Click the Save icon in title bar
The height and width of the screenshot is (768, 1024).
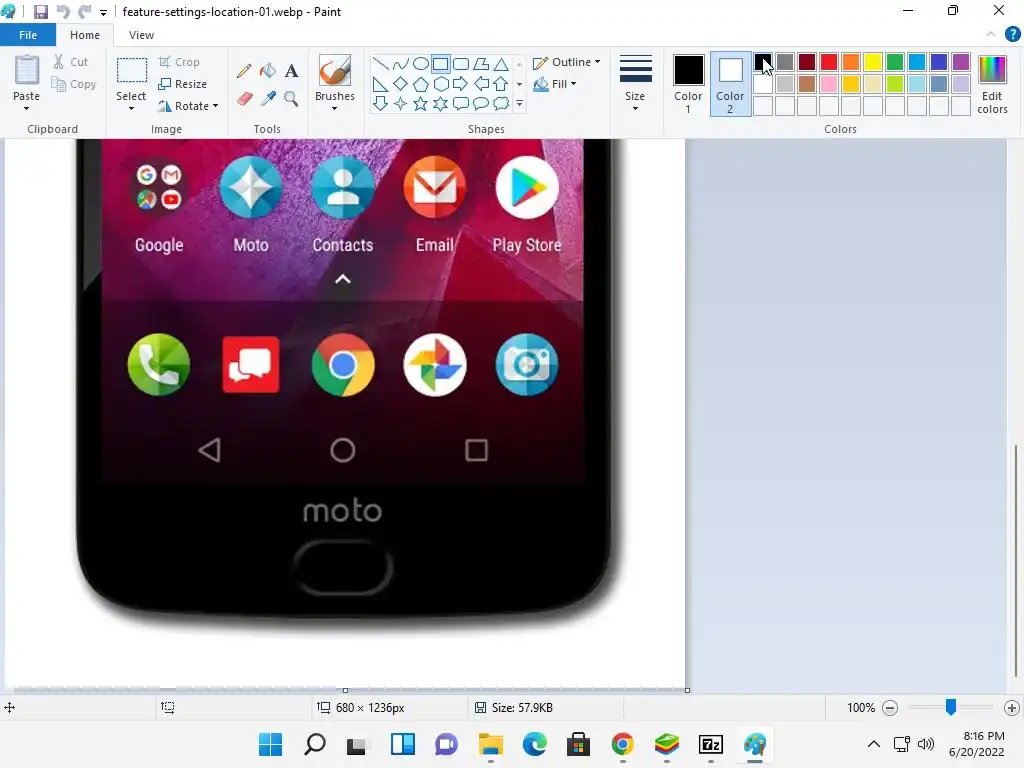click(40, 12)
